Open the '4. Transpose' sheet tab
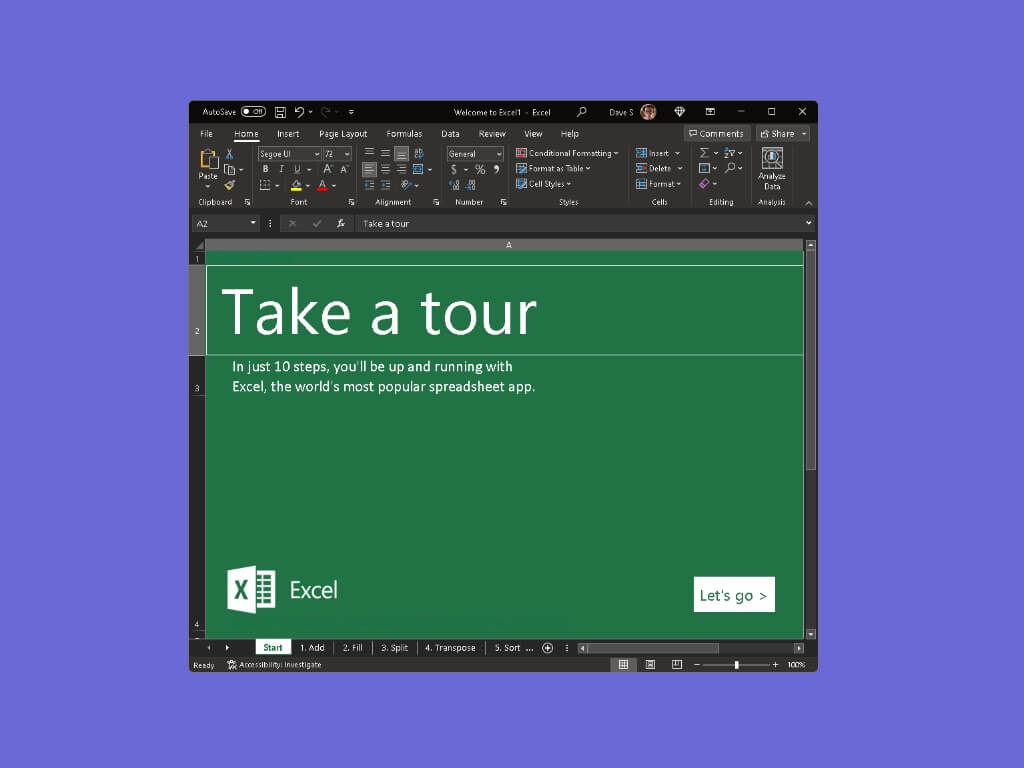 click(x=450, y=648)
